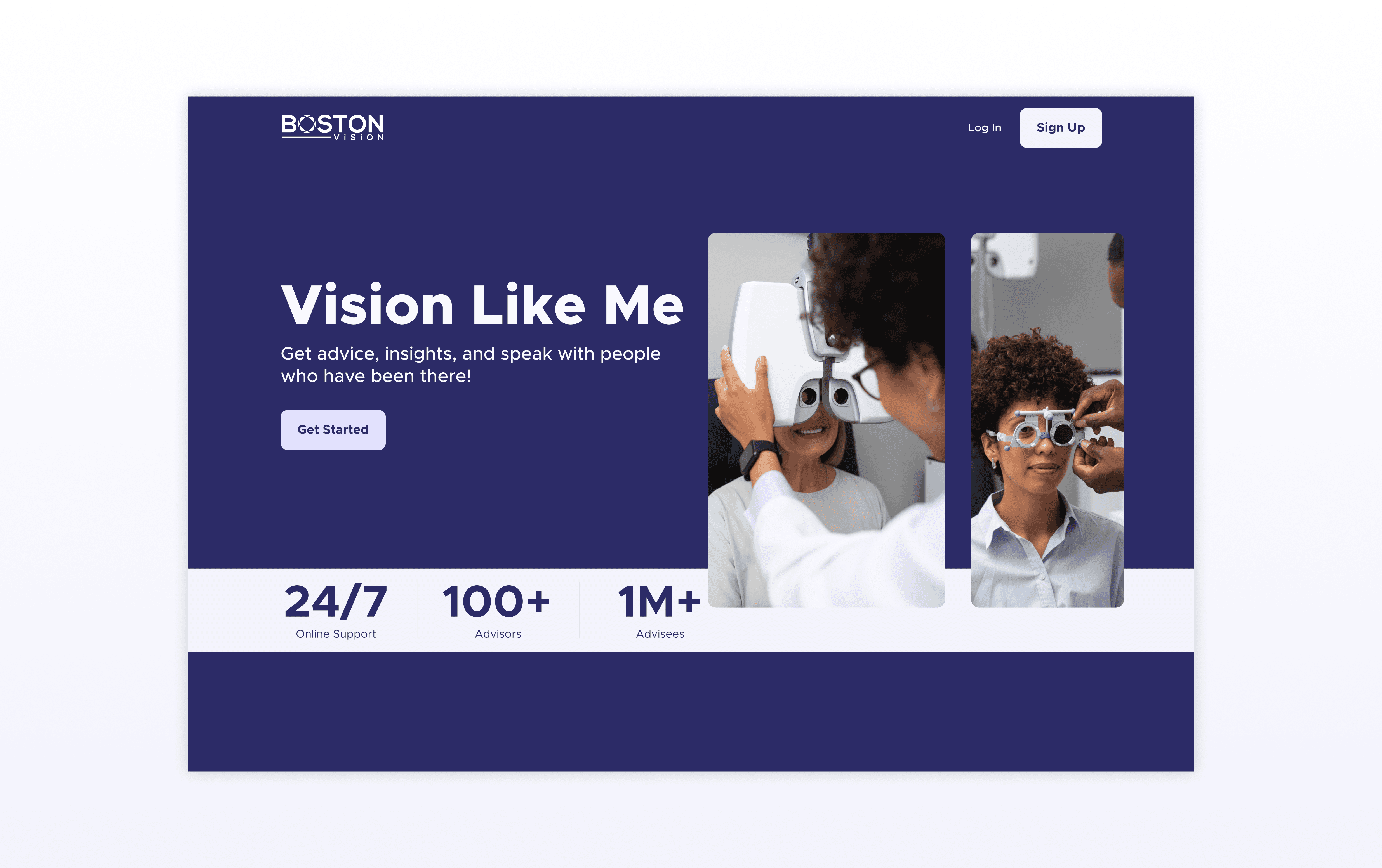Click the small VISION word under the logo
This screenshot has height=868, width=1382.
point(359,138)
